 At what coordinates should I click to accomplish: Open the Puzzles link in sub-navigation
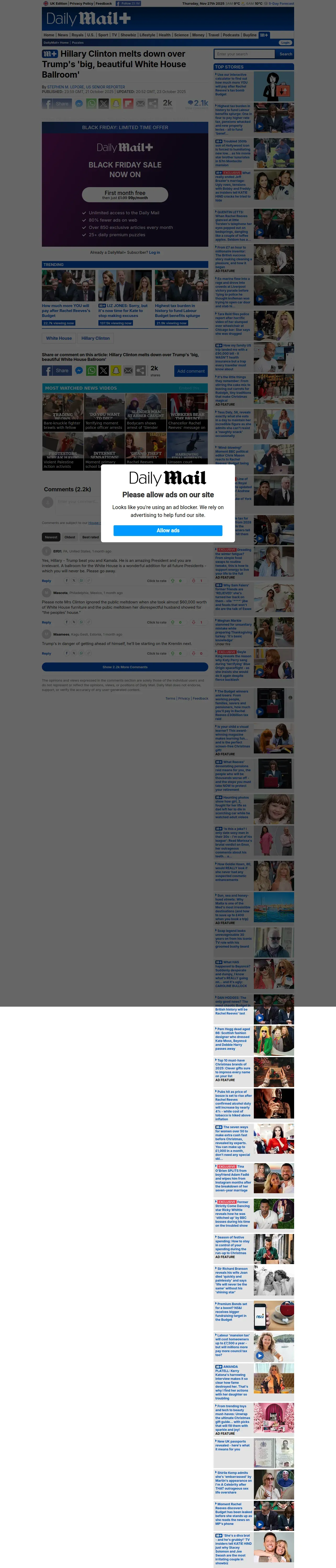pos(77,43)
